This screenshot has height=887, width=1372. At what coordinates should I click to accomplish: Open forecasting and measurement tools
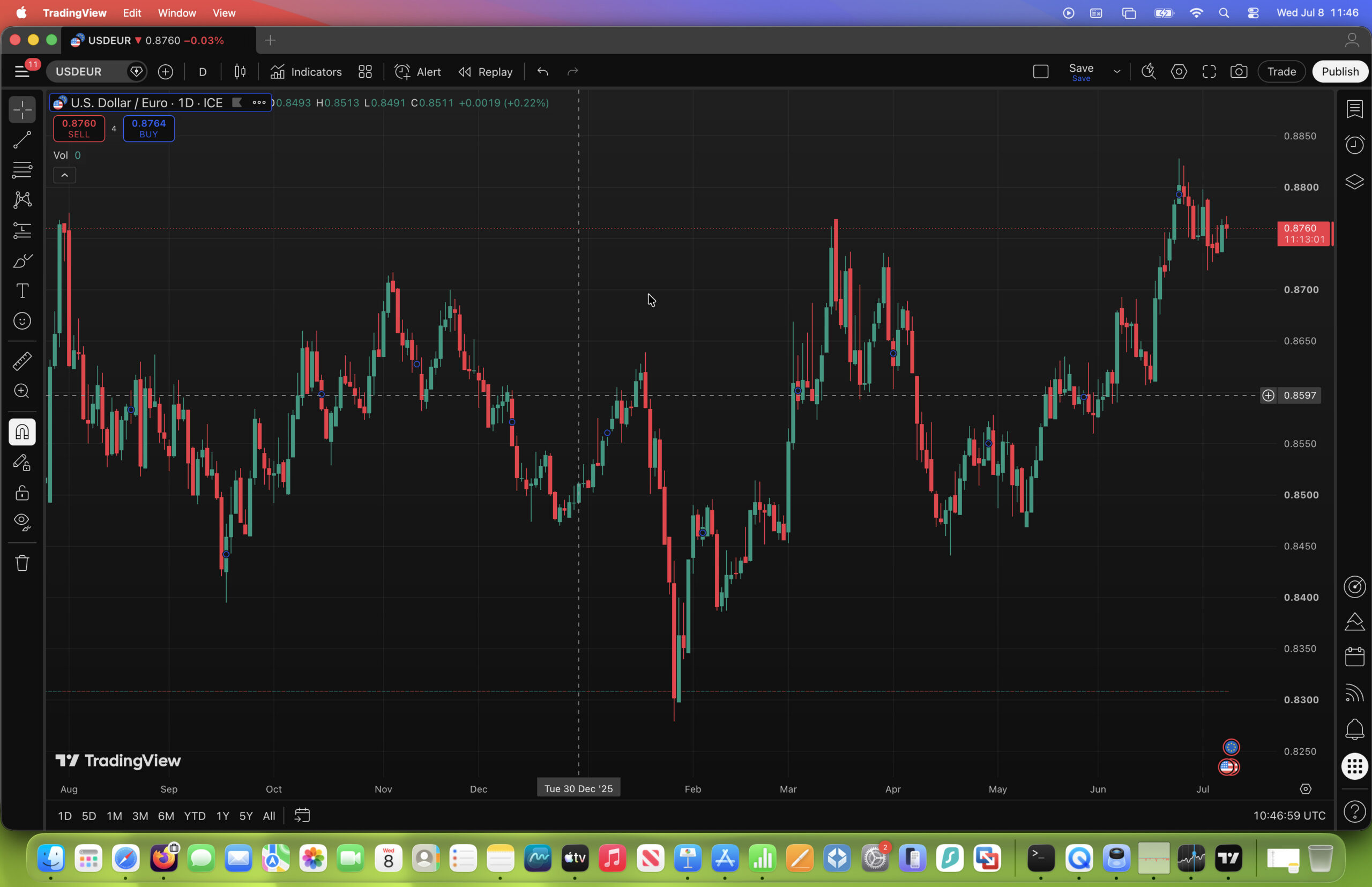pyautogui.click(x=22, y=230)
